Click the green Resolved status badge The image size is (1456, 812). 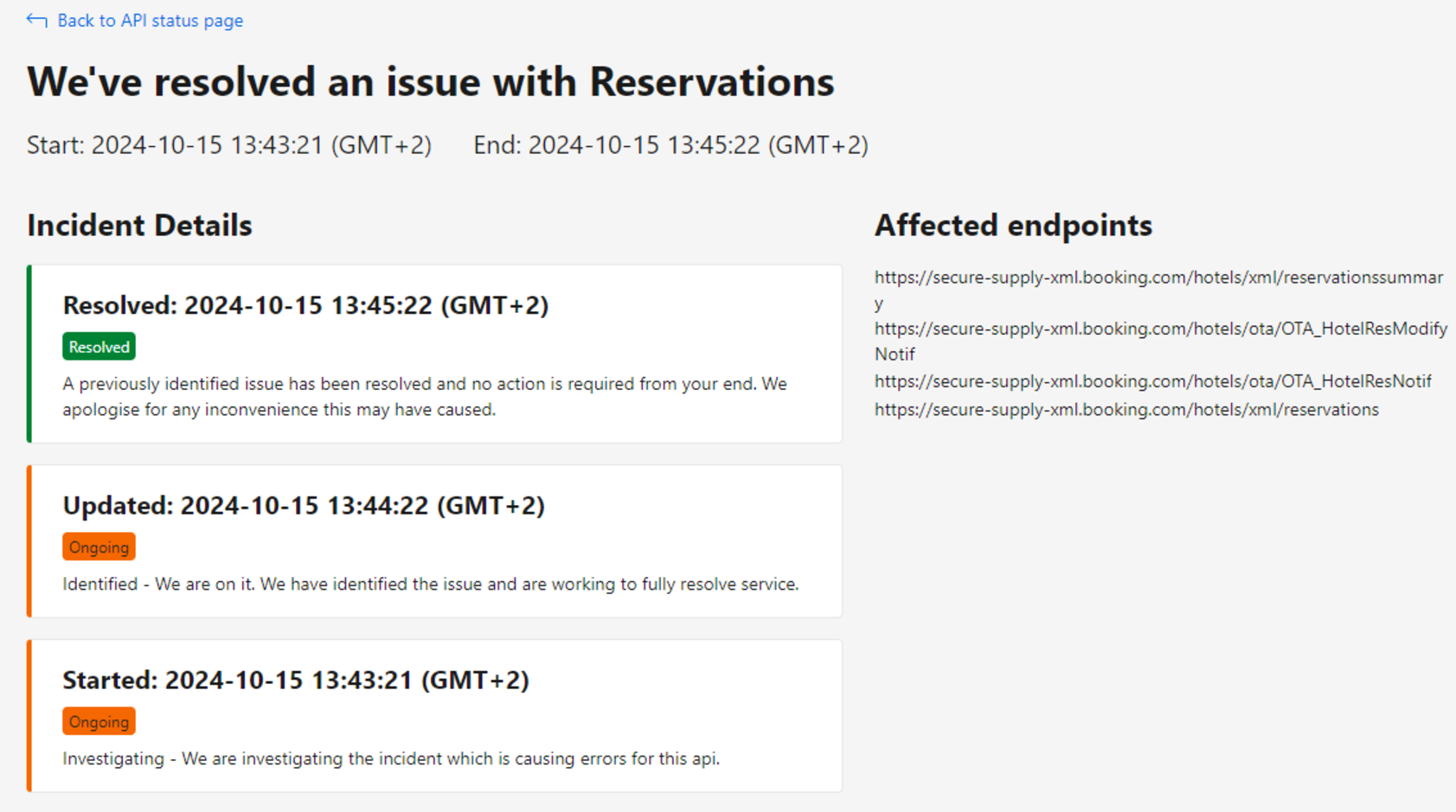click(99, 347)
